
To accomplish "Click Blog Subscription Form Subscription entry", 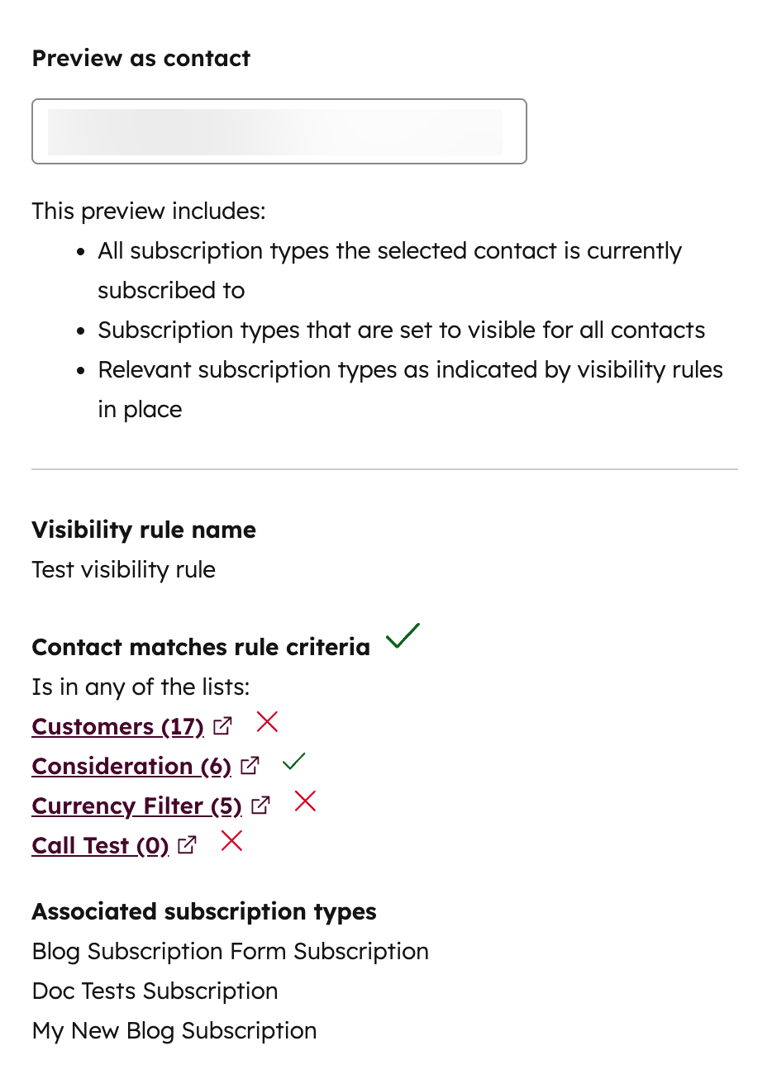I will click(230, 951).
